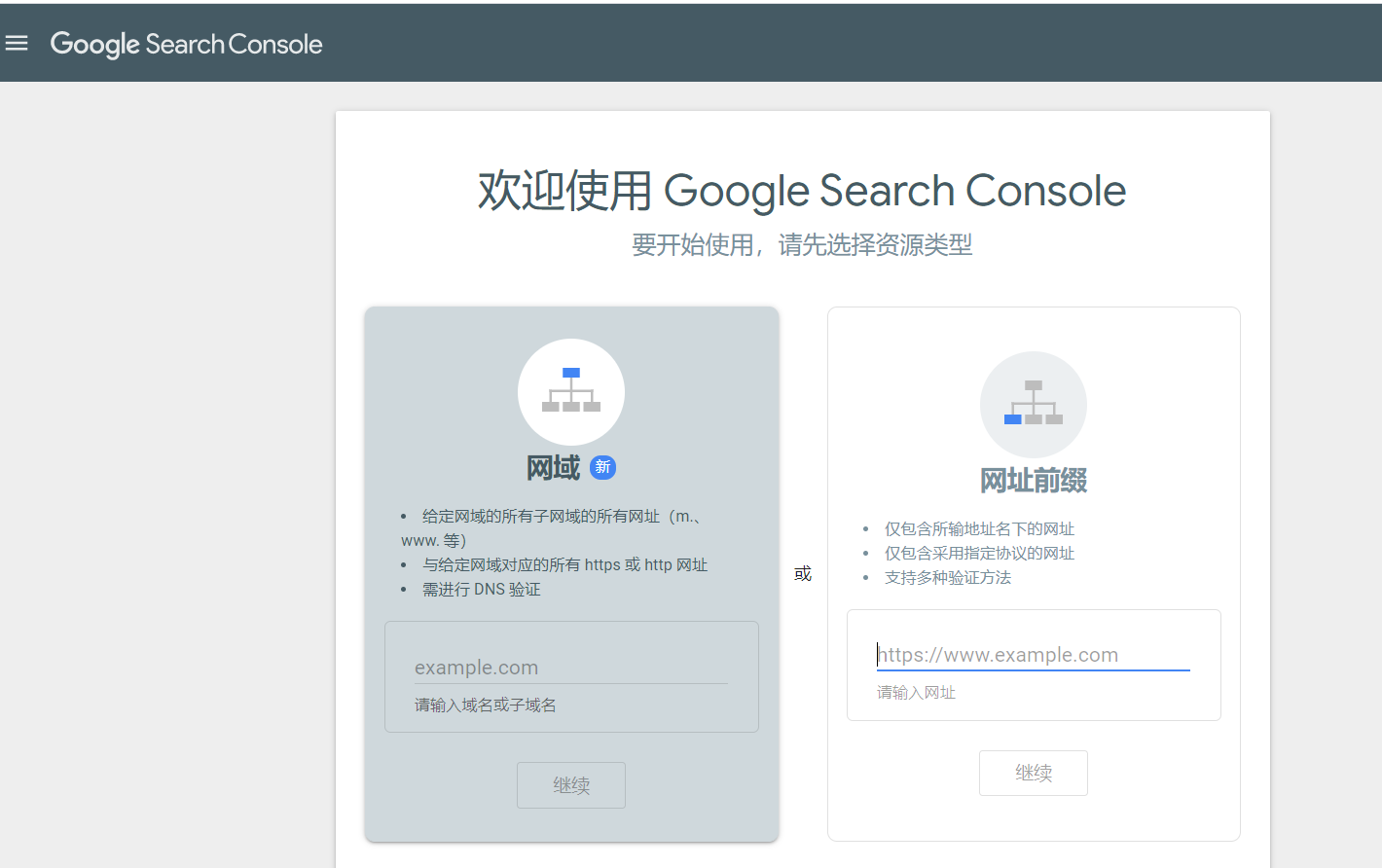The height and width of the screenshot is (868, 1382).
Task: Open the hamburger navigation menu
Action: (x=17, y=43)
